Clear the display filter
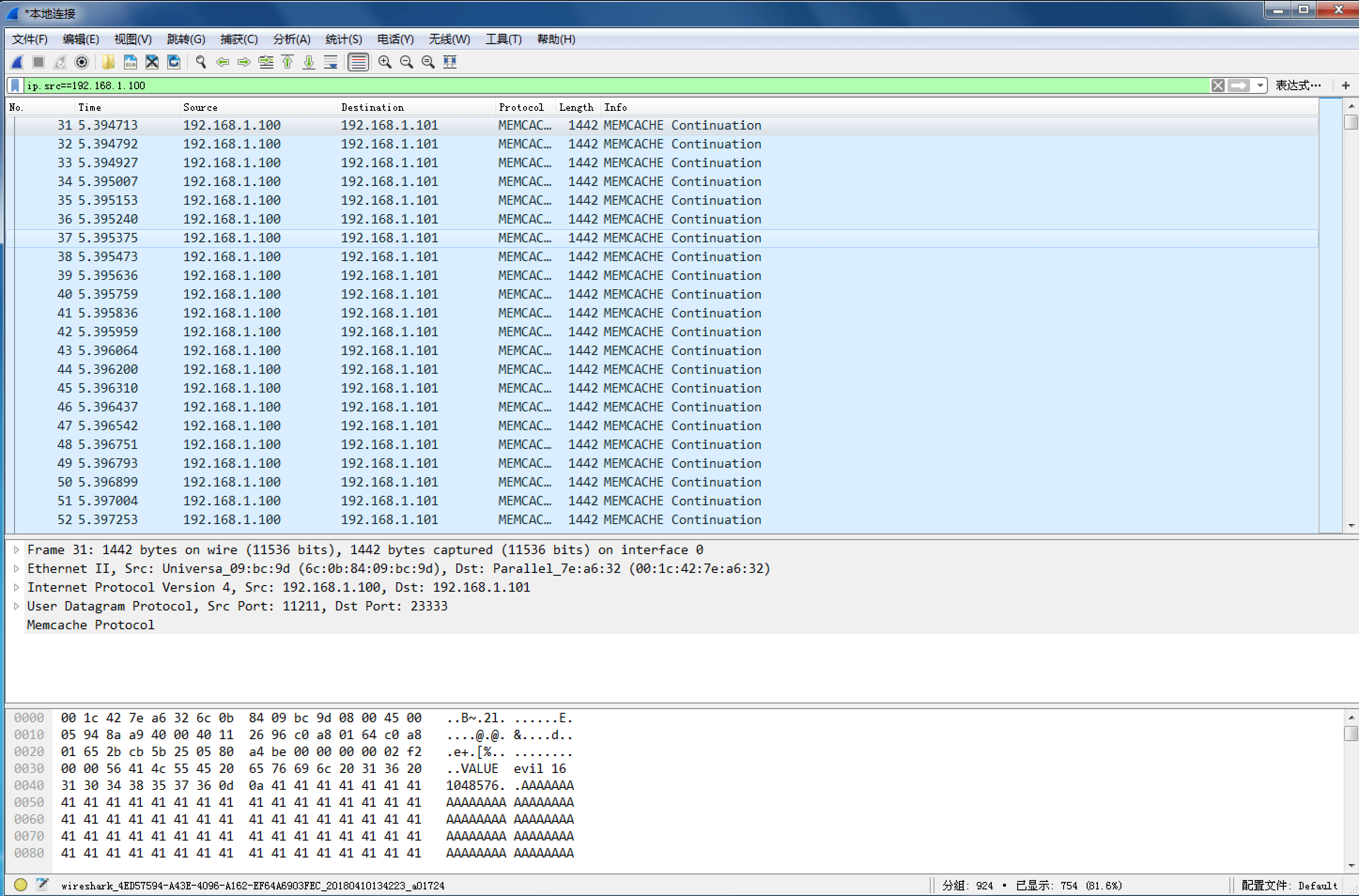 [1218, 86]
